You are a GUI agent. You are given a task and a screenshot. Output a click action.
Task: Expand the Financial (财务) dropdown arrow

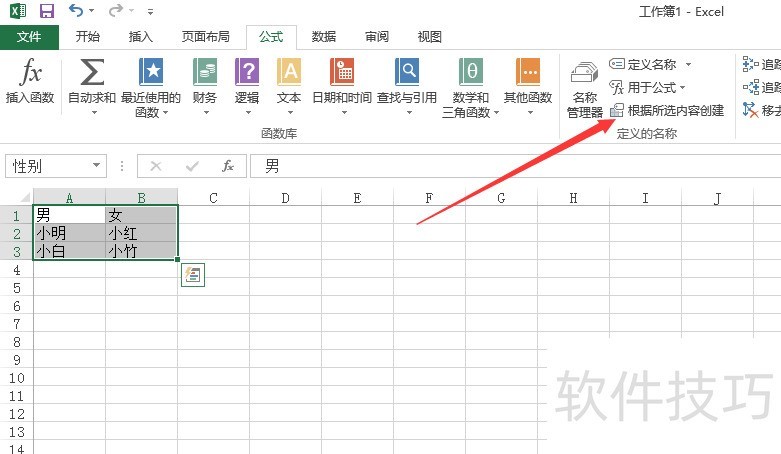[x=206, y=113]
